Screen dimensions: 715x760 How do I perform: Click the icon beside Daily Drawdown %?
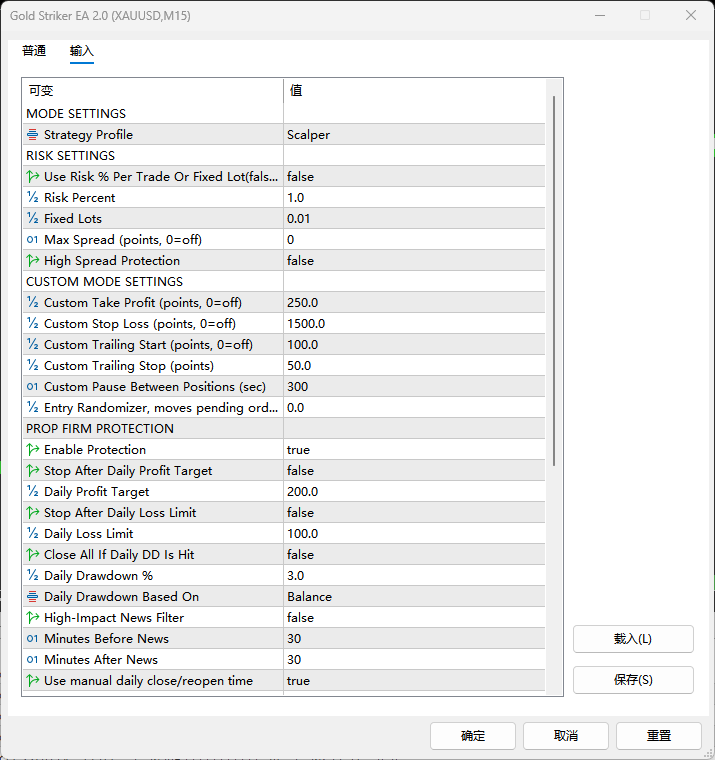[x=32, y=575]
